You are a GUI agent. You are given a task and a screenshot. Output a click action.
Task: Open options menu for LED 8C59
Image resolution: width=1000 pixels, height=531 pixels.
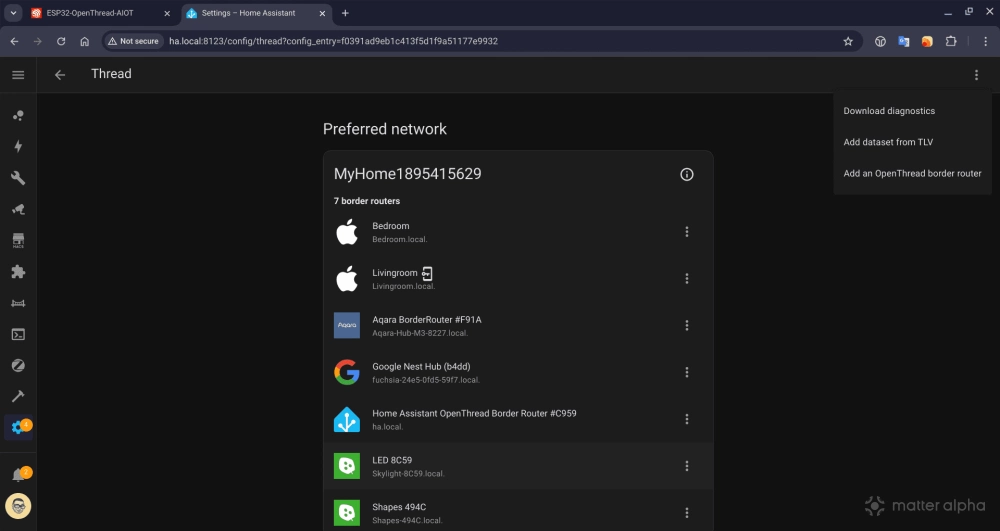coord(686,466)
